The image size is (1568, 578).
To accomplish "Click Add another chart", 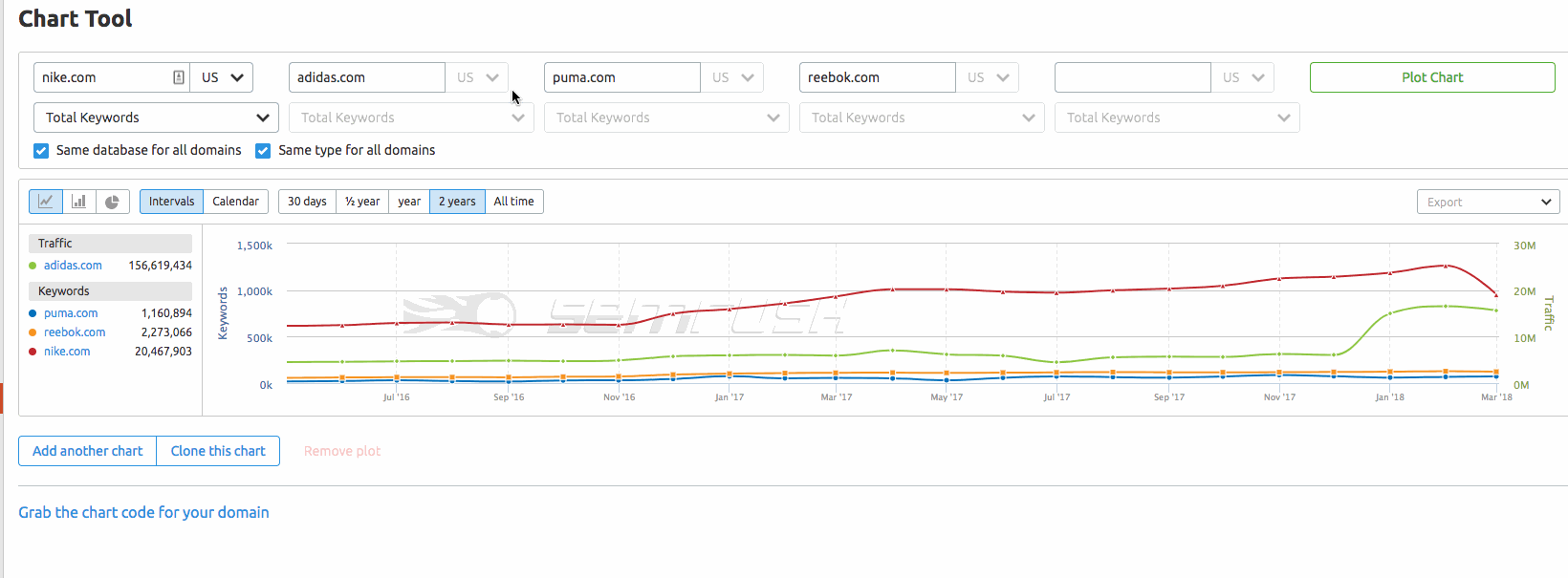I will tap(87, 451).
